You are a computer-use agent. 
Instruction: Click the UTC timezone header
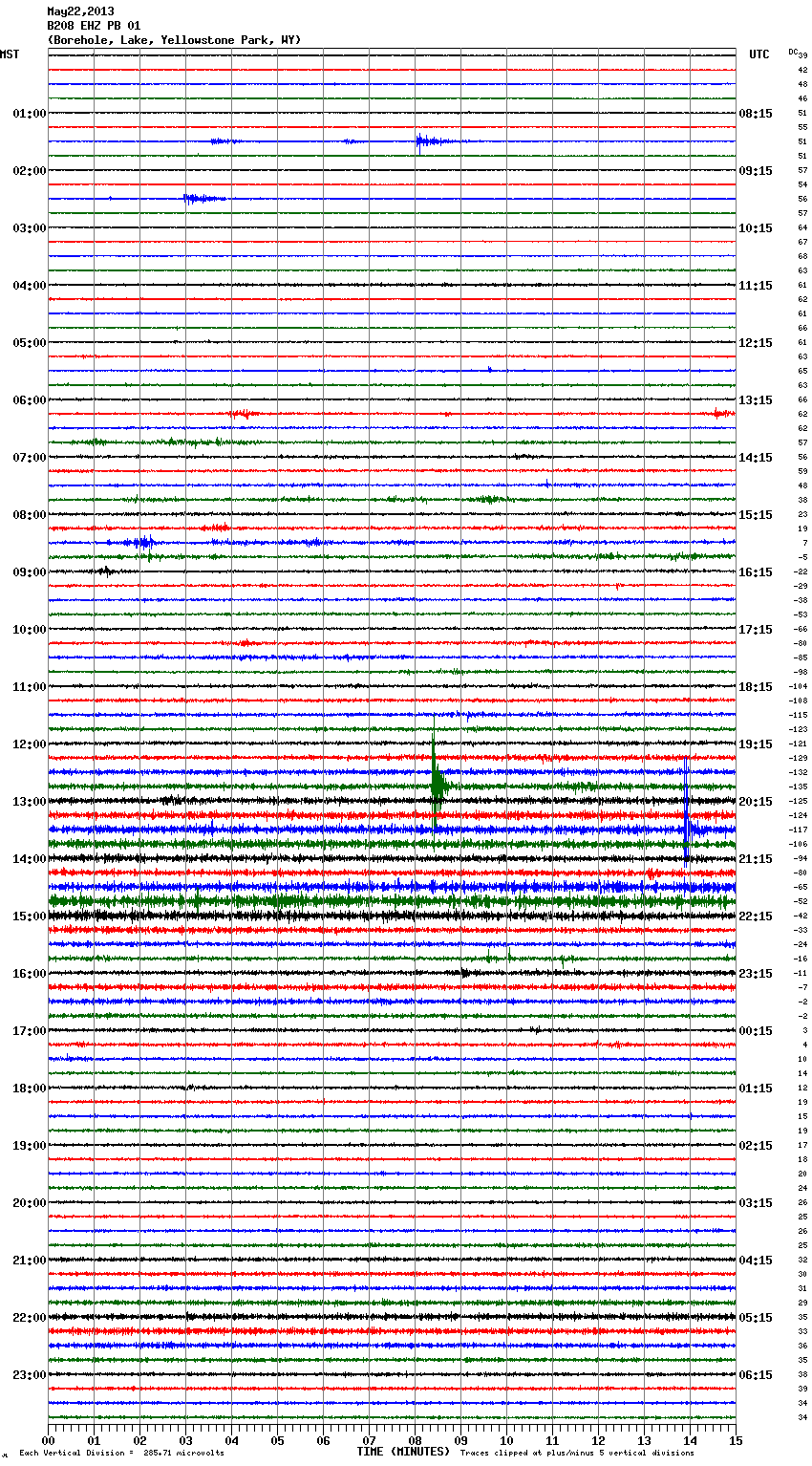(x=759, y=54)
